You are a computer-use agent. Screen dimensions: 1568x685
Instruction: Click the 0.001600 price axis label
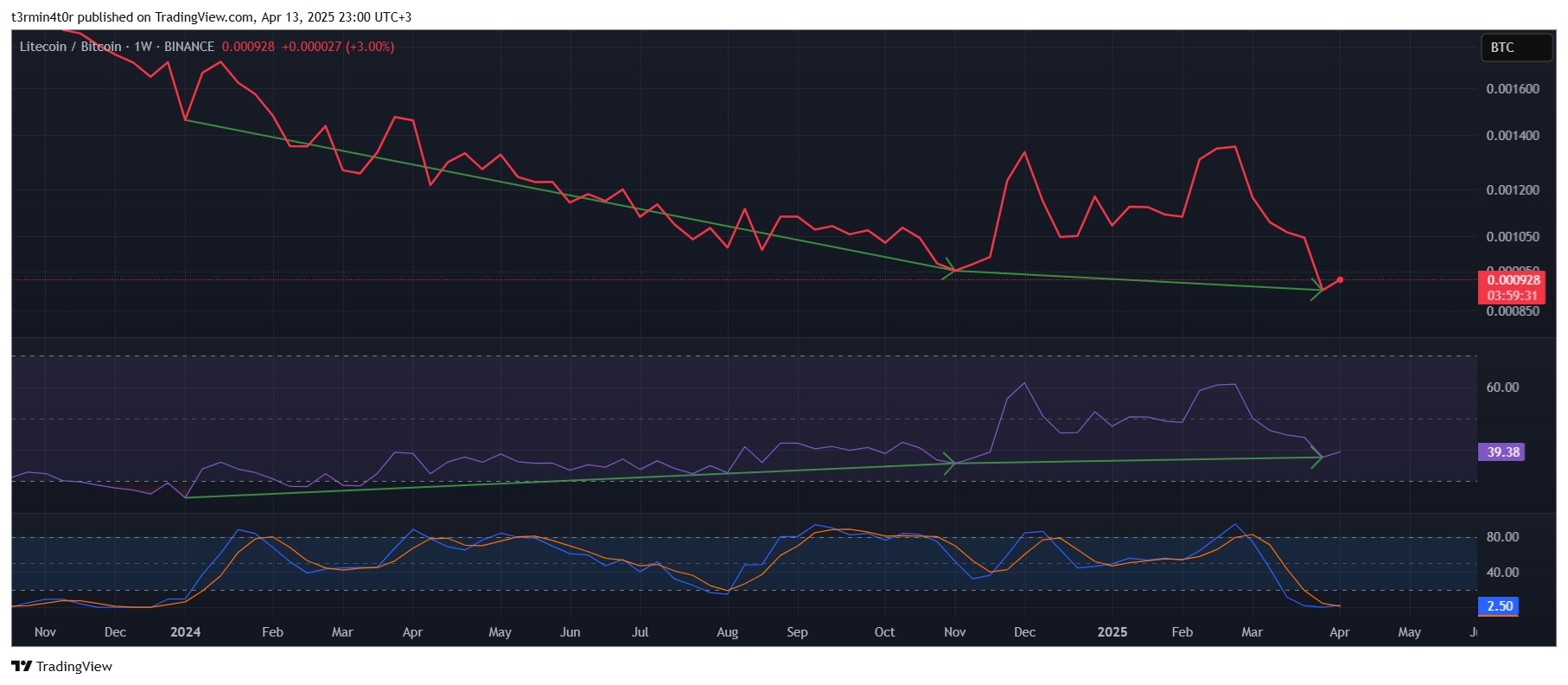coord(1512,89)
